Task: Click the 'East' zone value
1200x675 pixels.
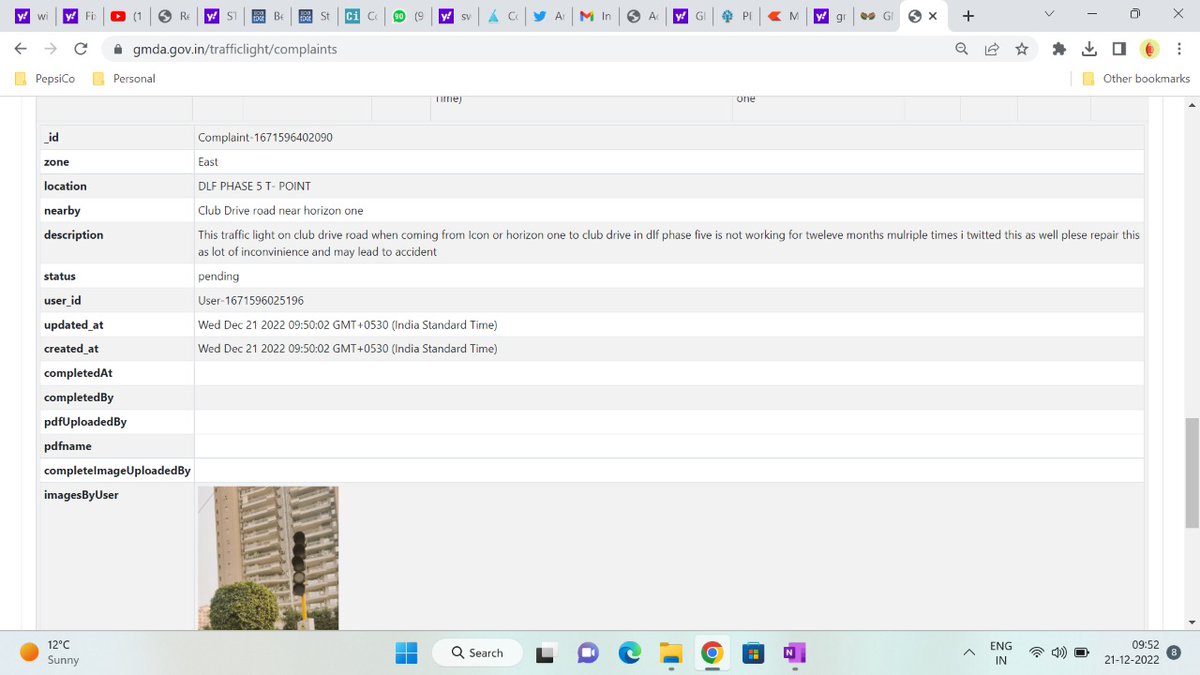Action: click(208, 161)
